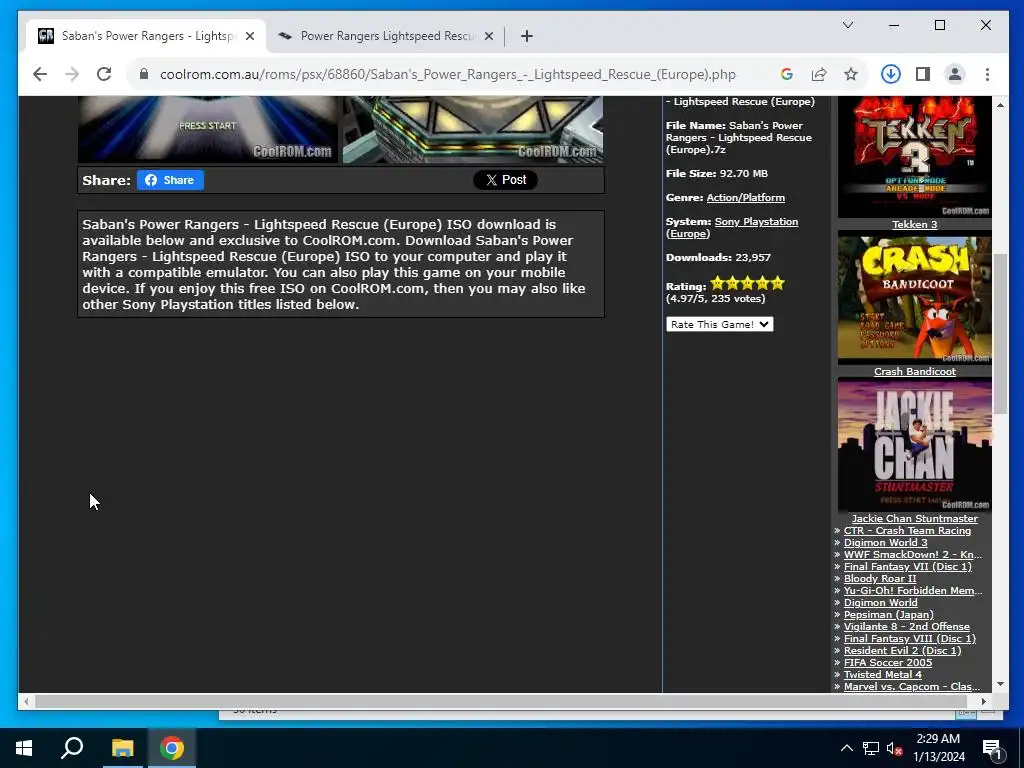Click the scroll left arrow
This screenshot has width=1024, height=768.
25,701
